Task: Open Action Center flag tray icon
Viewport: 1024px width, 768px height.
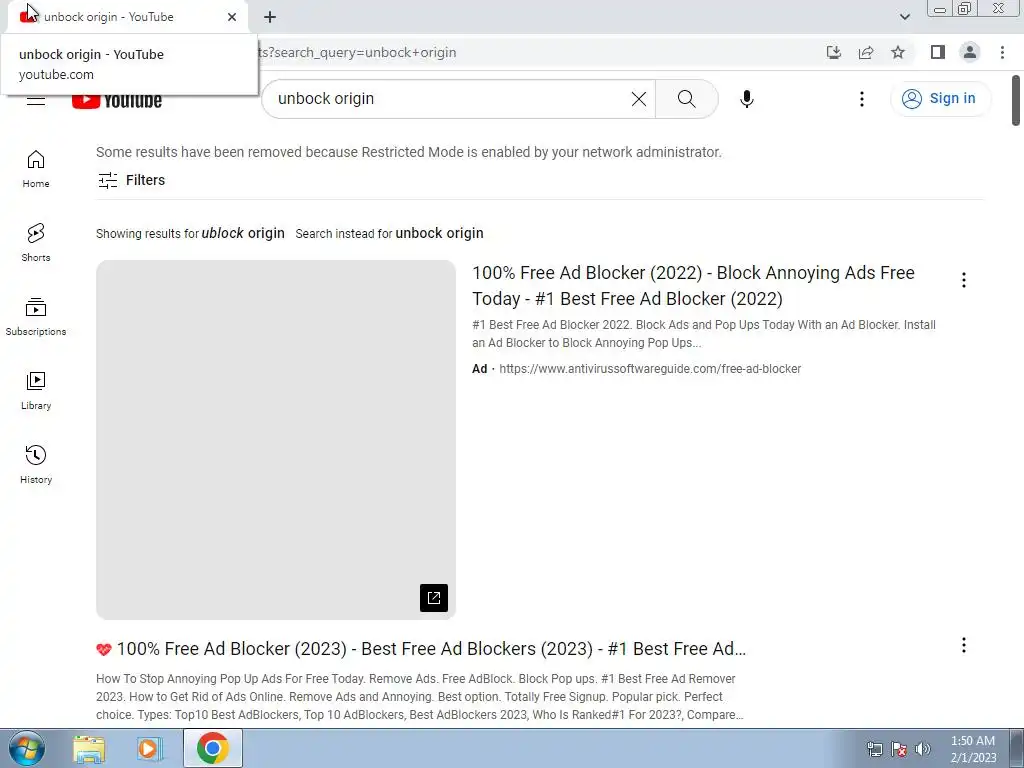Action: click(899, 749)
